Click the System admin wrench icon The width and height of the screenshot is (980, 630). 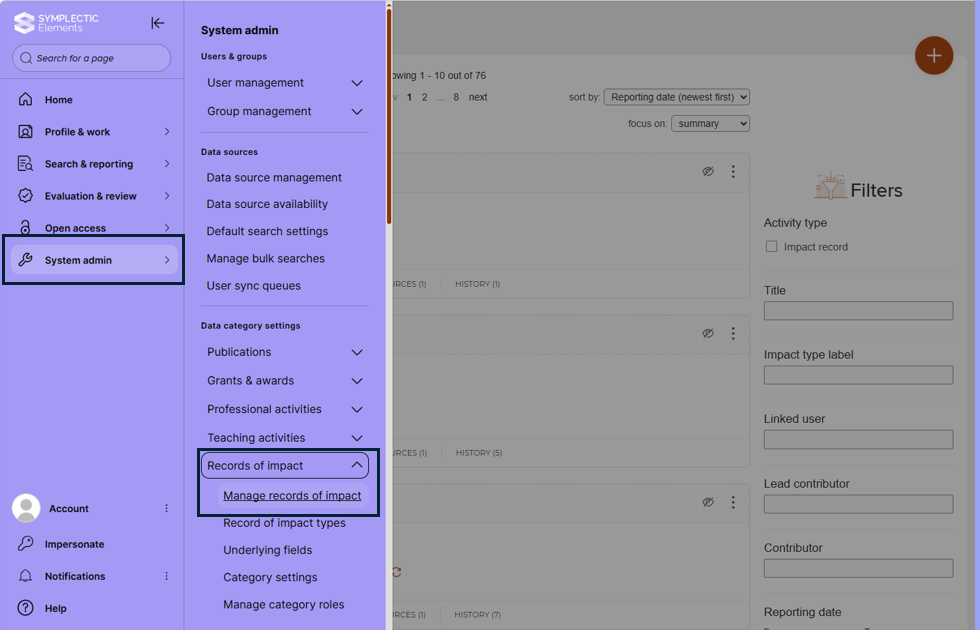click(x=25, y=260)
